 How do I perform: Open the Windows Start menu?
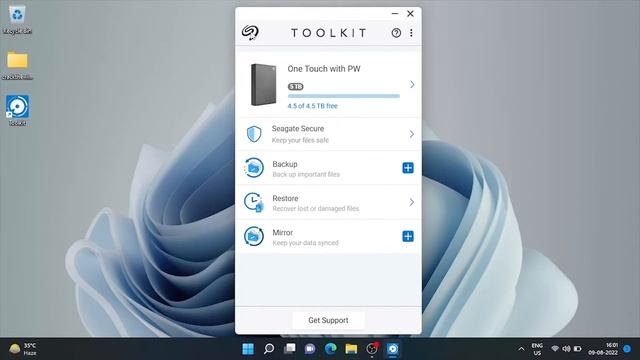point(248,349)
